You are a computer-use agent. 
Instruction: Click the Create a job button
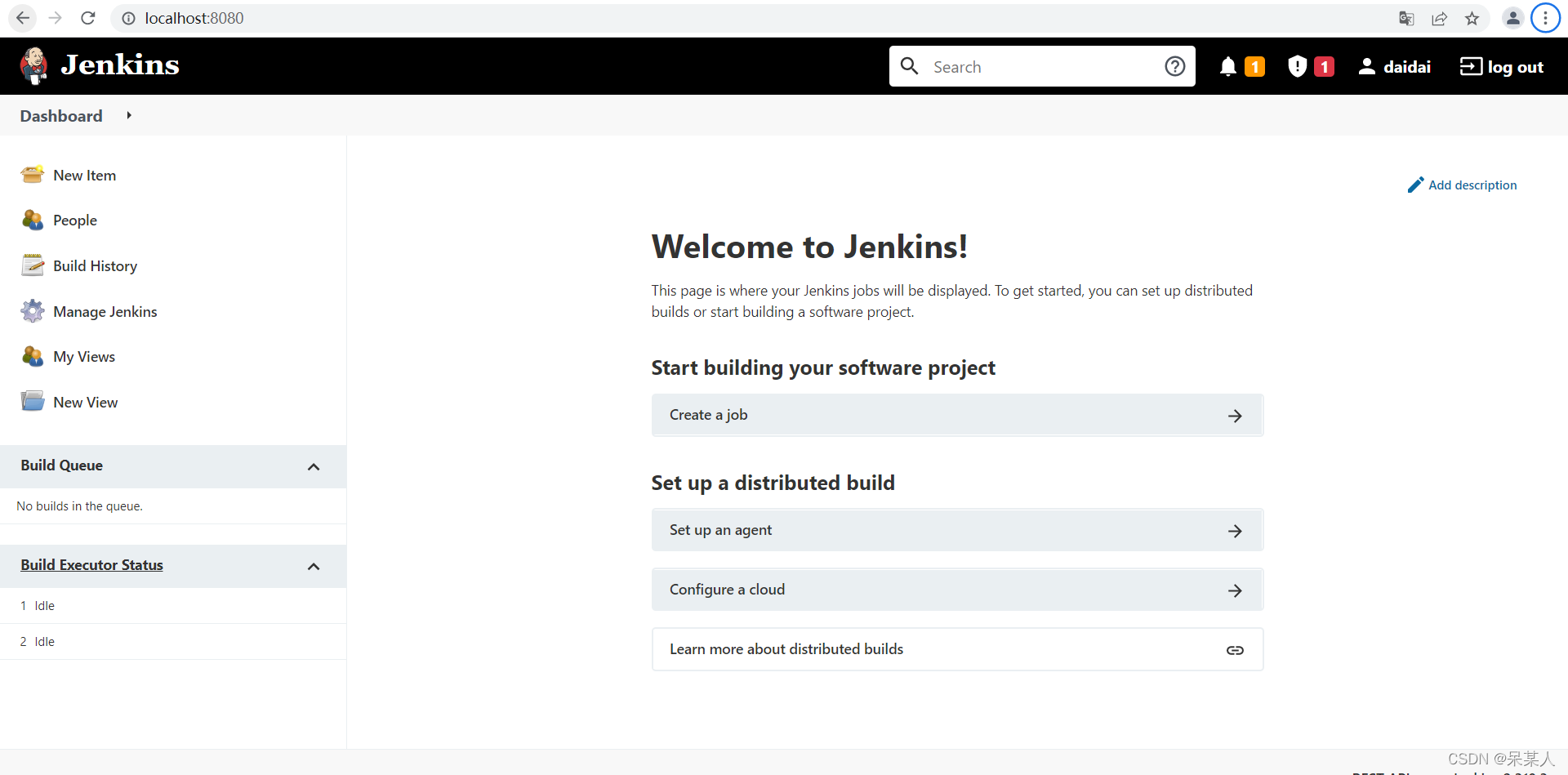957,415
